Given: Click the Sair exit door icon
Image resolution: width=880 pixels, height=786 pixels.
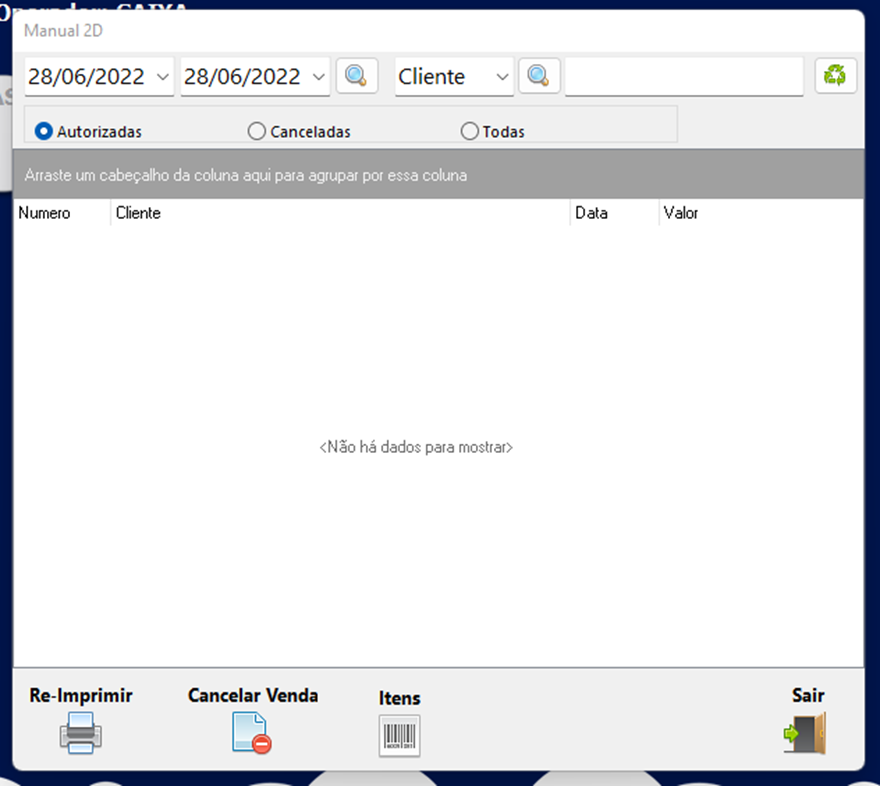Looking at the screenshot, I should (x=806, y=733).
